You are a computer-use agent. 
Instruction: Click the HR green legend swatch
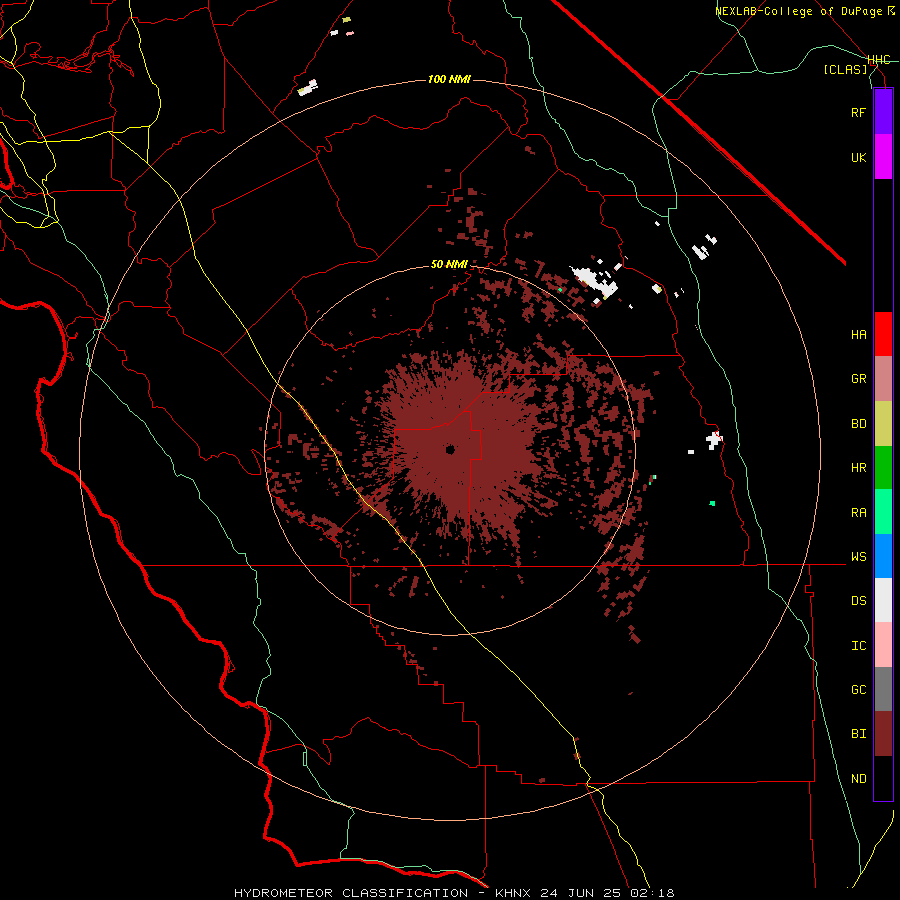pos(883,468)
